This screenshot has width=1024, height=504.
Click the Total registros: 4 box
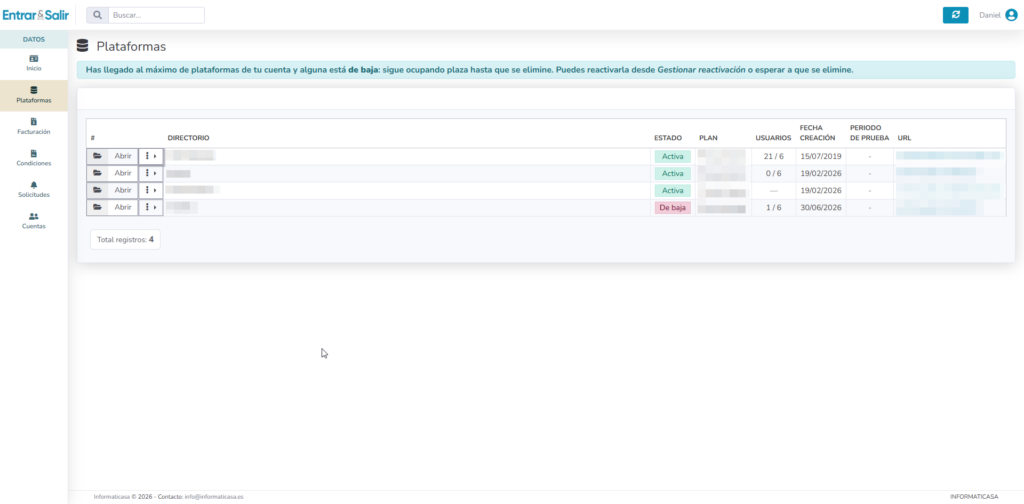125,240
